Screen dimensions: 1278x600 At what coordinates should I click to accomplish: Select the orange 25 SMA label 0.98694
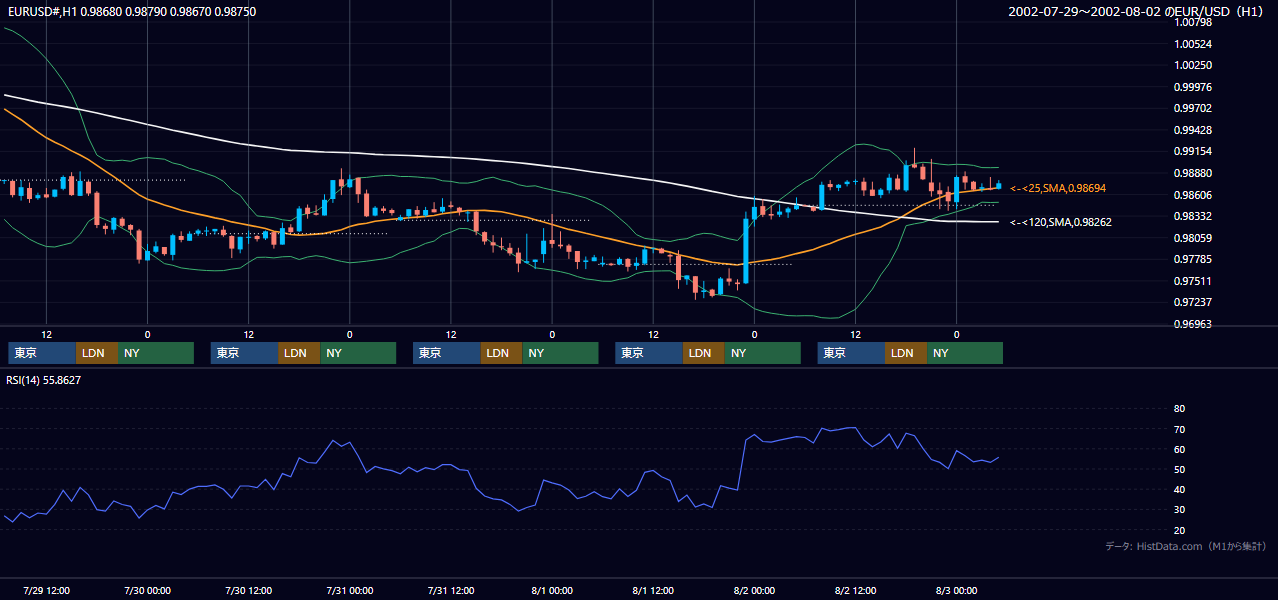(x=1058, y=188)
